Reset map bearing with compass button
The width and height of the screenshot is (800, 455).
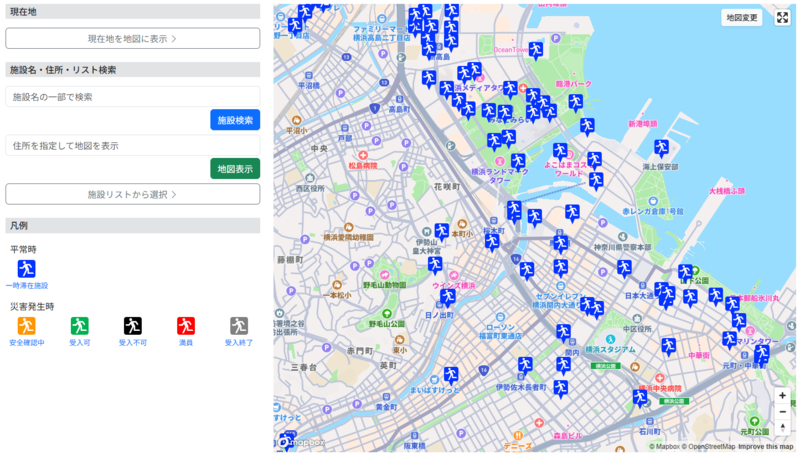point(782,428)
